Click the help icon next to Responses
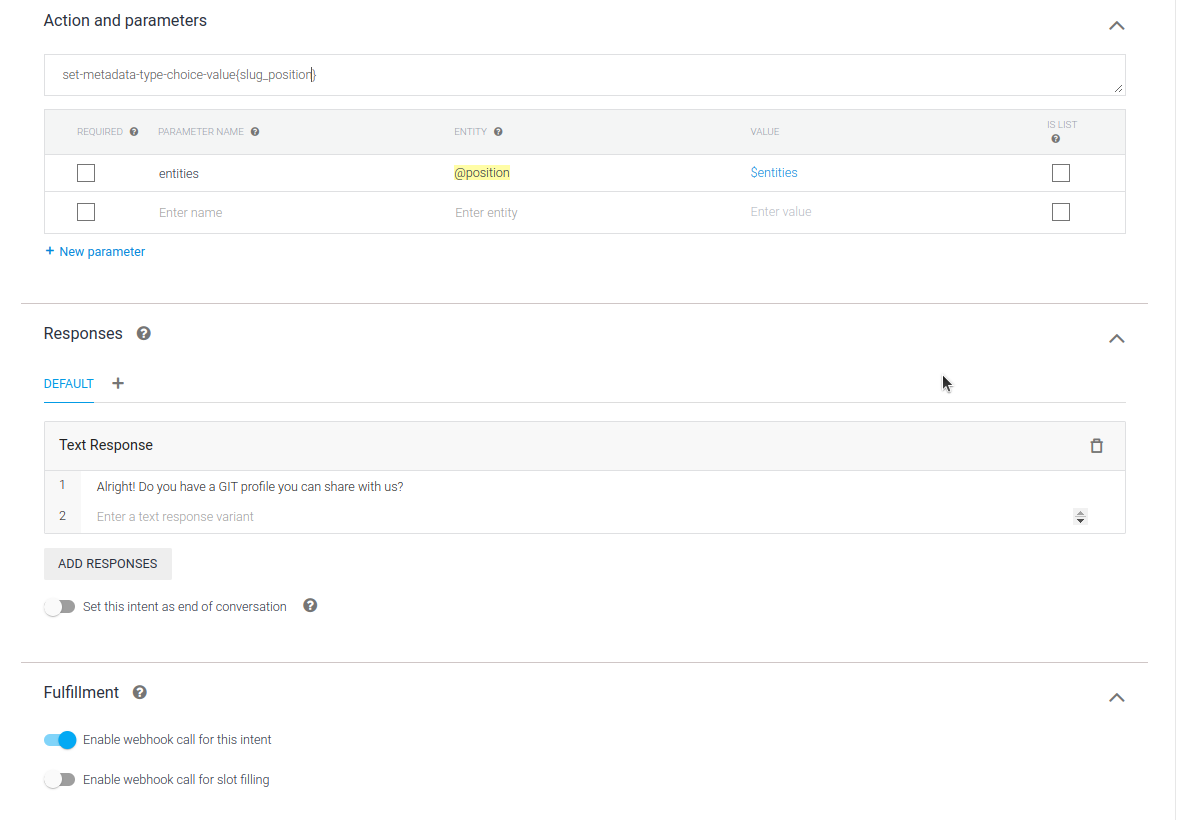The height and width of the screenshot is (820, 1180). 144,334
